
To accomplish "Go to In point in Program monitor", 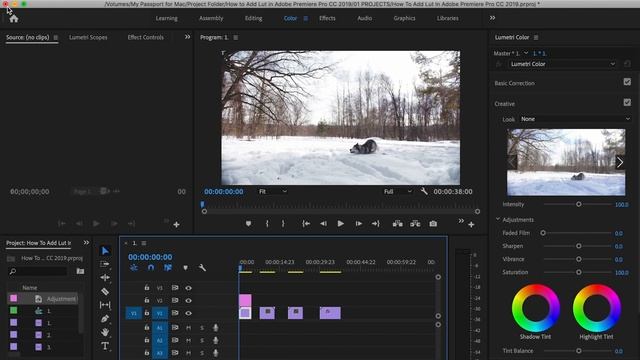I will [x=306, y=224].
